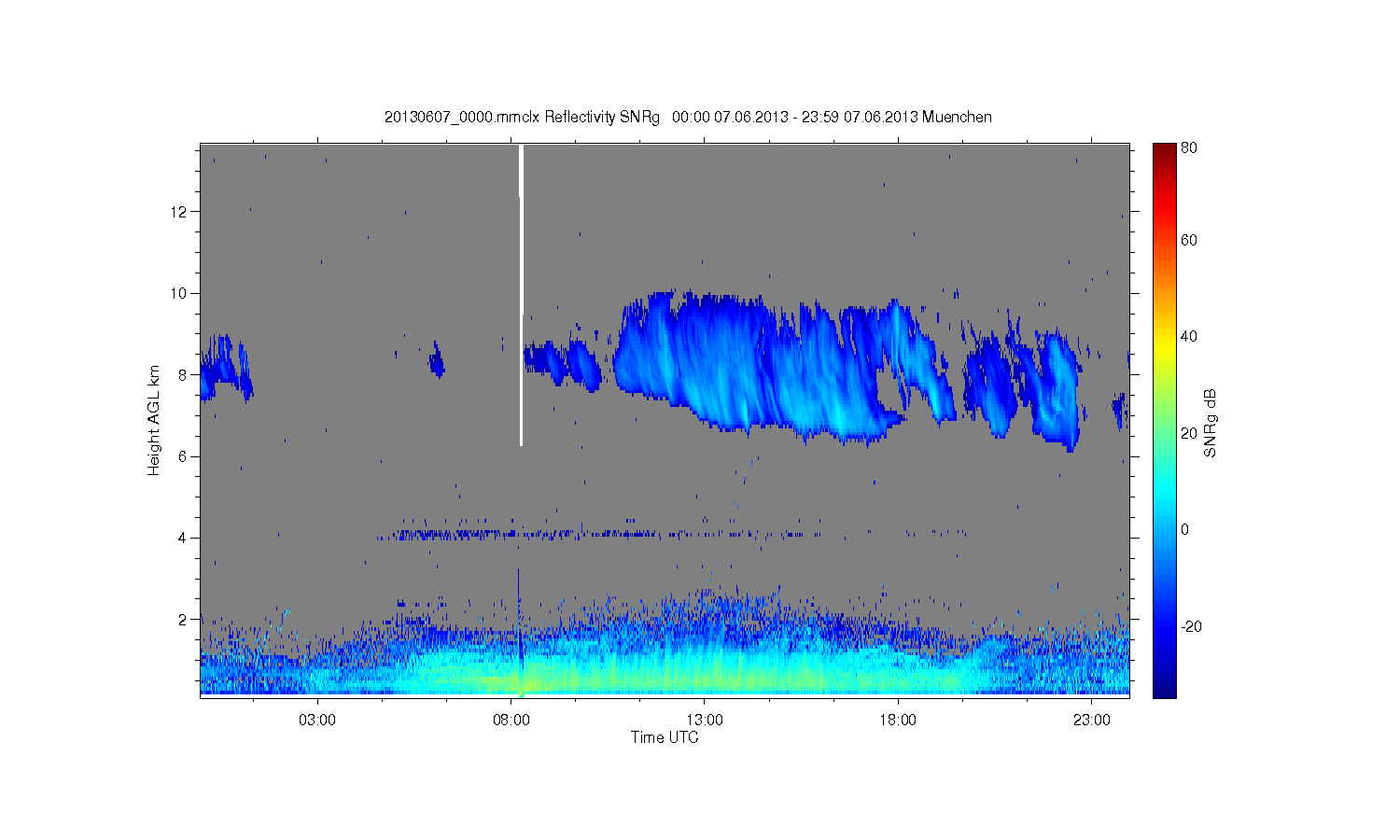1400x840 pixels.
Task: Click the colorbar value 0
Action: [1184, 529]
